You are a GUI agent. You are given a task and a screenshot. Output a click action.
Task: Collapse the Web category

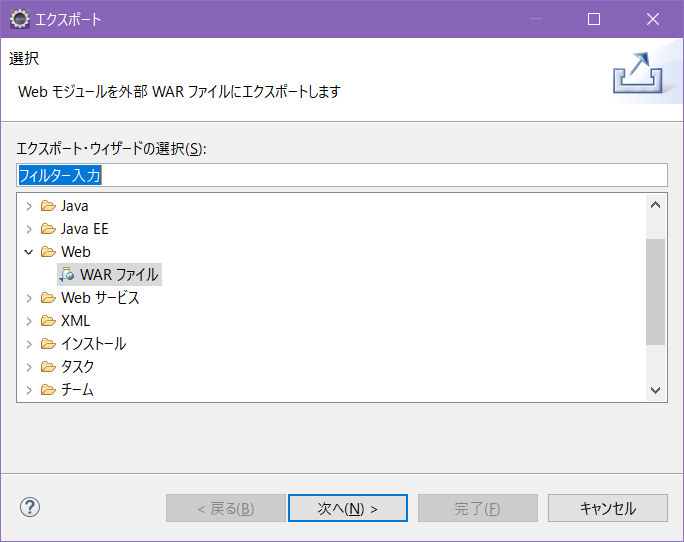click(29, 252)
